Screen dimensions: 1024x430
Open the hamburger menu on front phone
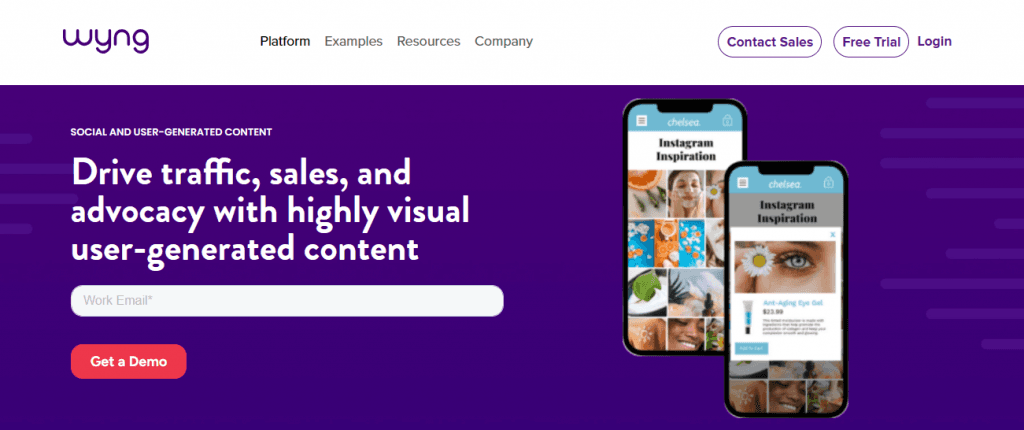(x=743, y=183)
